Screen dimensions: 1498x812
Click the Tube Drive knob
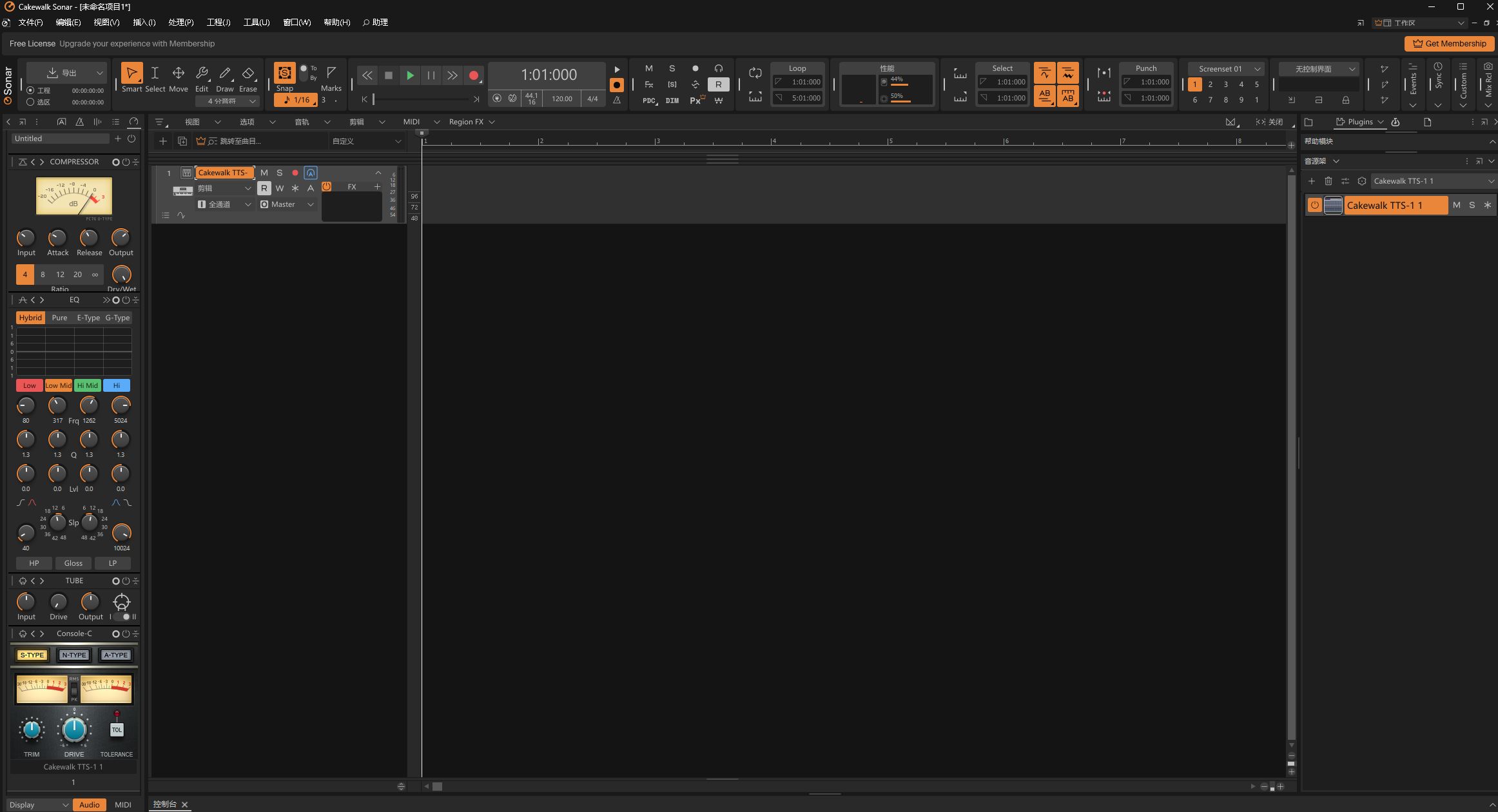[58, 602]
